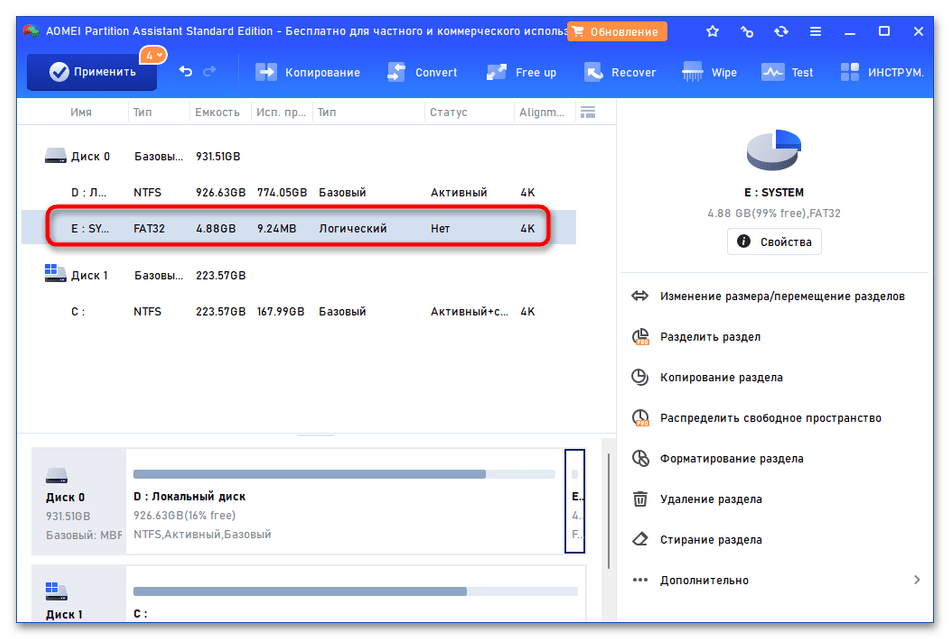Select the C: partition block in disk map
This screenshot has width=950, height=639.
356,594
